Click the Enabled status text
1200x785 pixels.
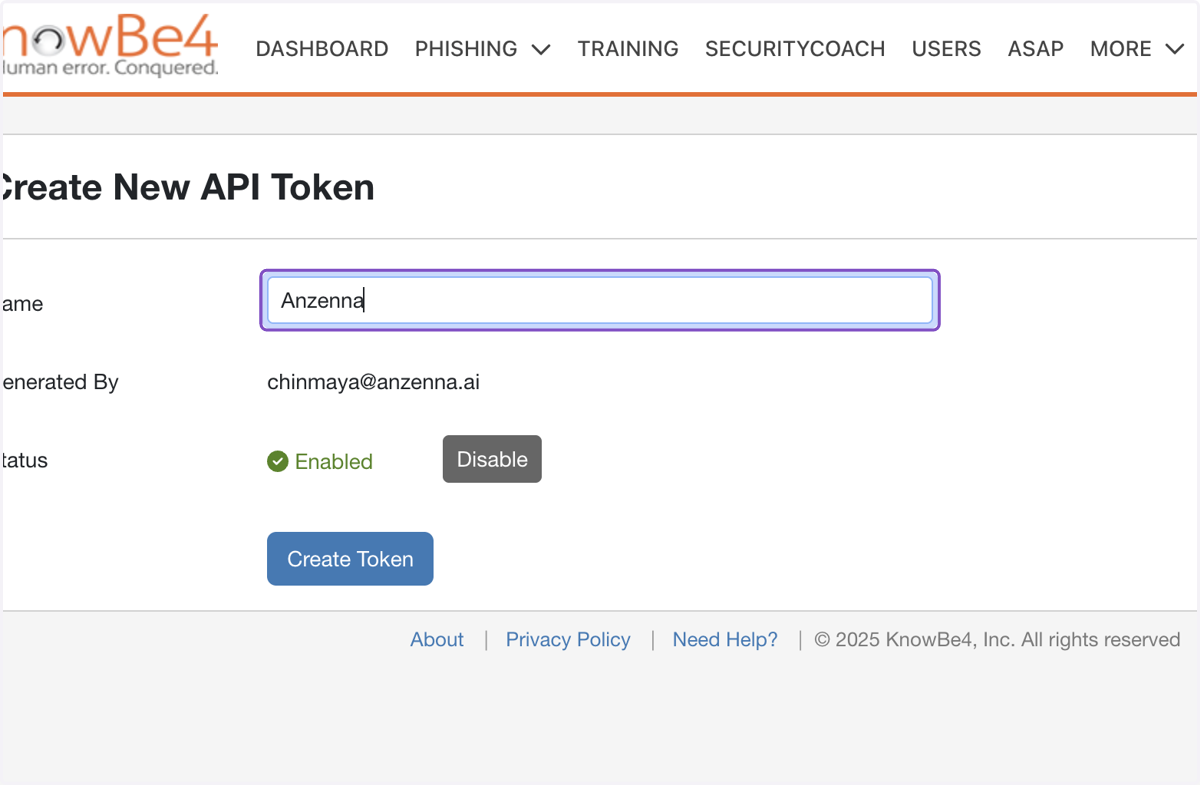[x=334, y=462]
